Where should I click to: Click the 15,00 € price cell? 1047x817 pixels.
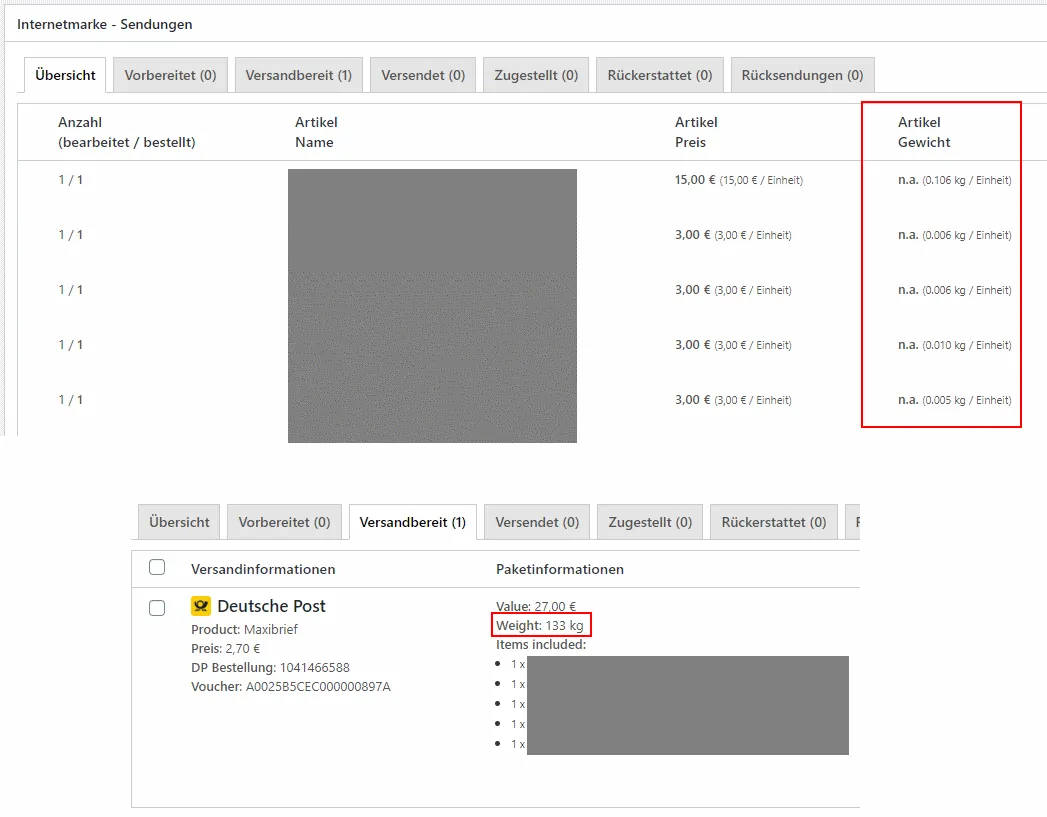739,180
